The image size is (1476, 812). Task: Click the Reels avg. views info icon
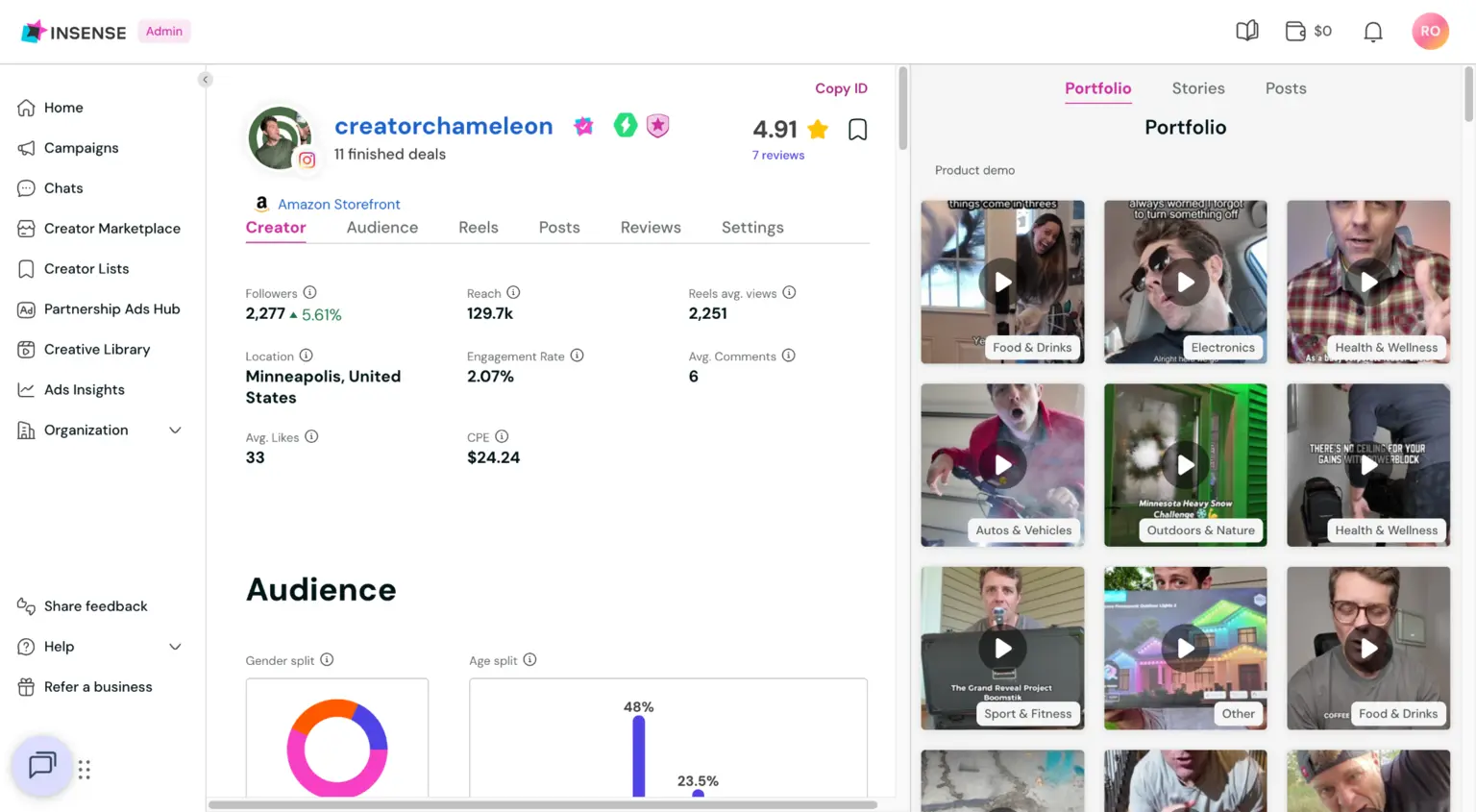point(789,293)
